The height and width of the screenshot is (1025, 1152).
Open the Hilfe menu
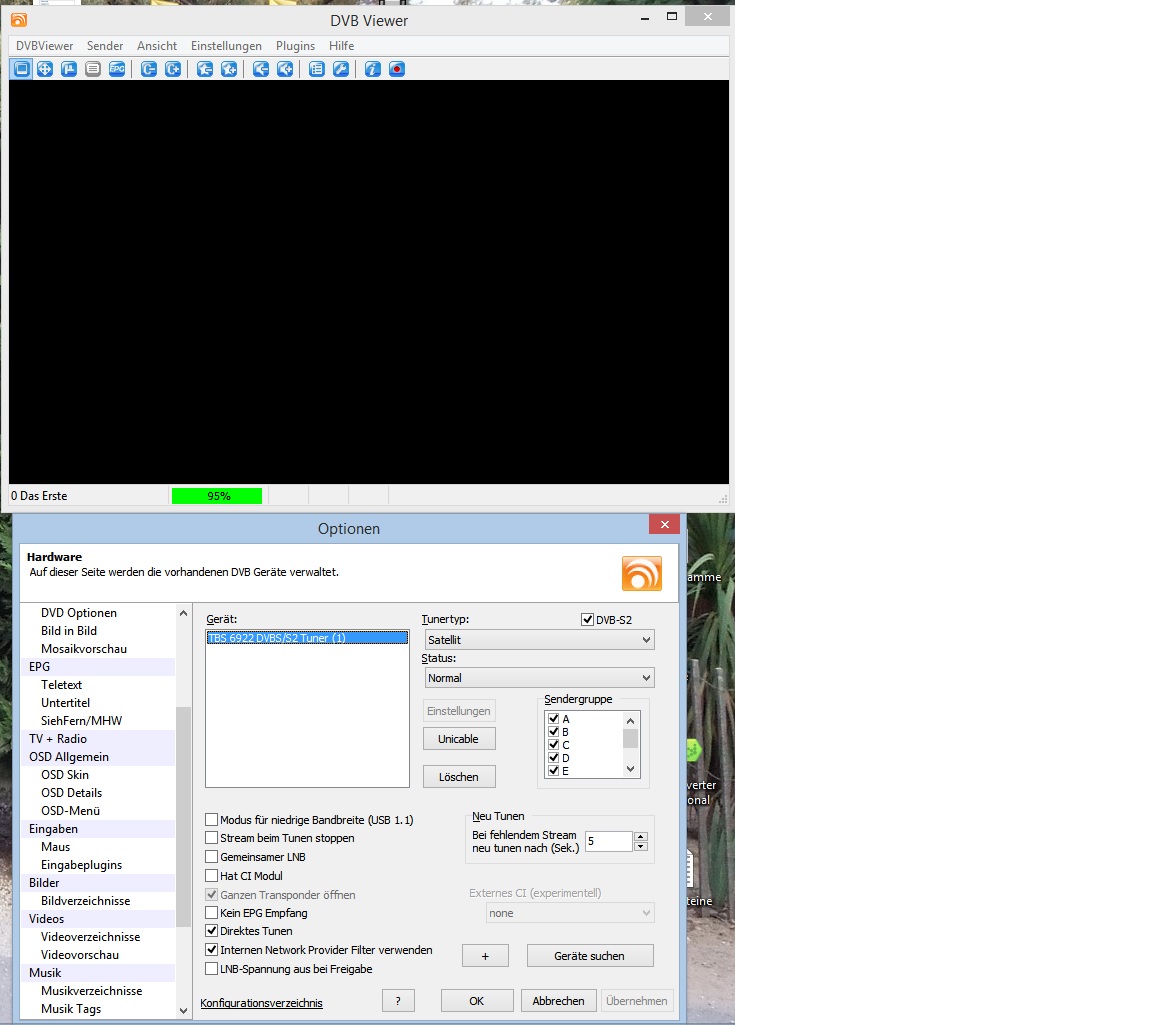[x=342, y=46]
